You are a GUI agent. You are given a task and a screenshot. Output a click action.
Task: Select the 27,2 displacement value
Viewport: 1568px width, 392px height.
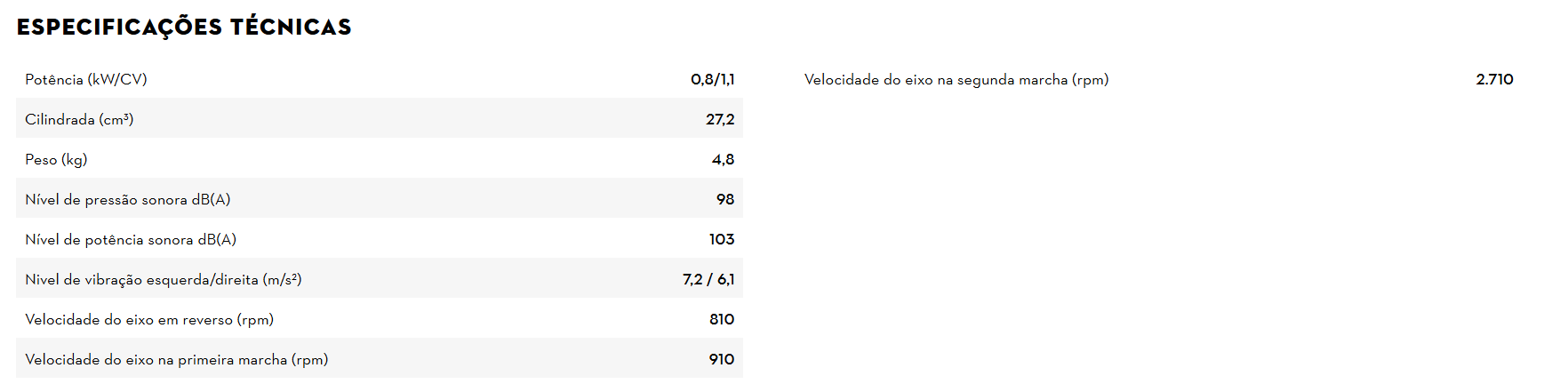click(x=720, y=120)
